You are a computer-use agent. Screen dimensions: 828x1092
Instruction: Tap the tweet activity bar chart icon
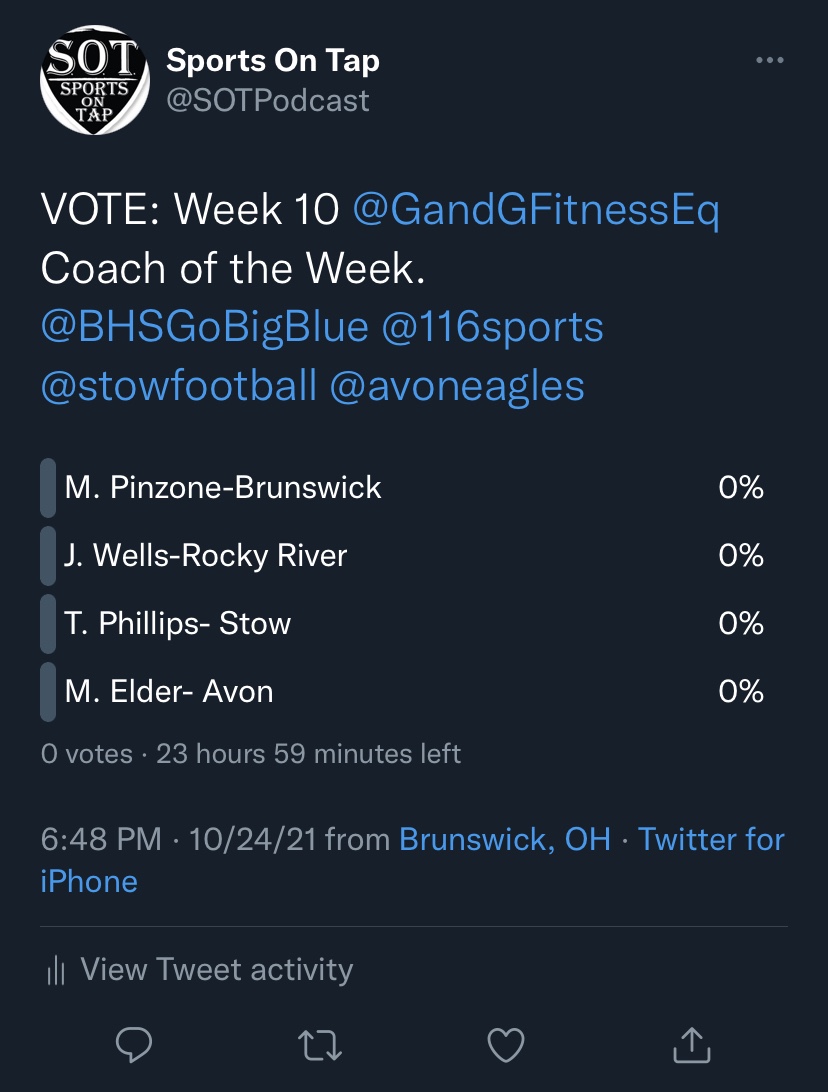(x=56, y=970)
